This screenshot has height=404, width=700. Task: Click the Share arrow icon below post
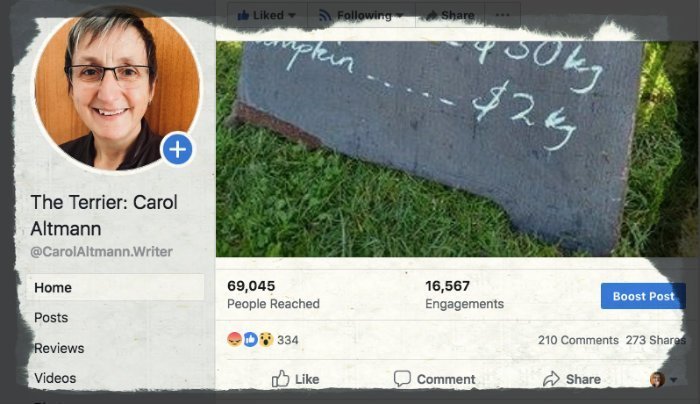(x=551, y=379)
